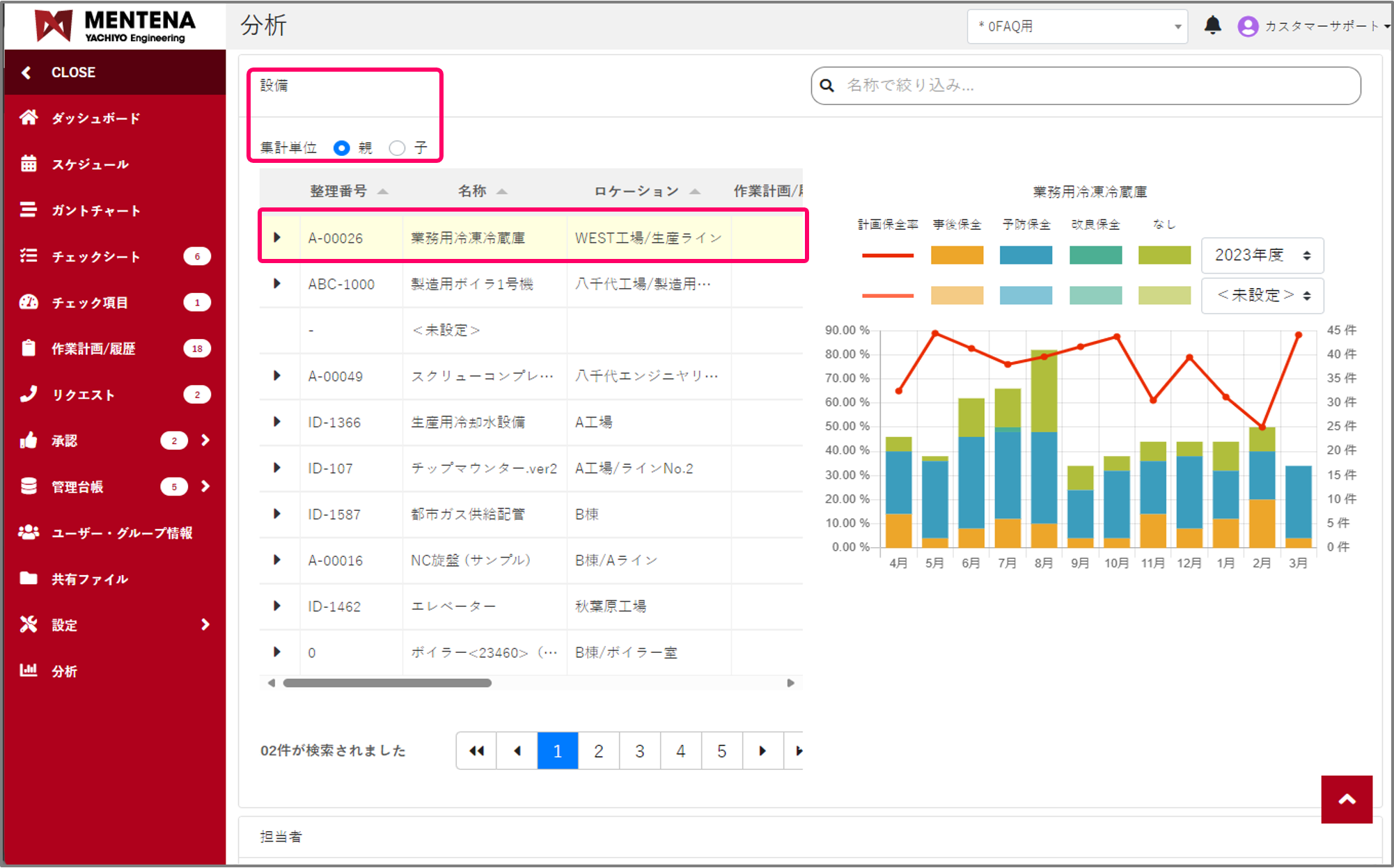Click the Gantt chart sidebar icon
The image size is (1394, 868).
pos(29,210)
